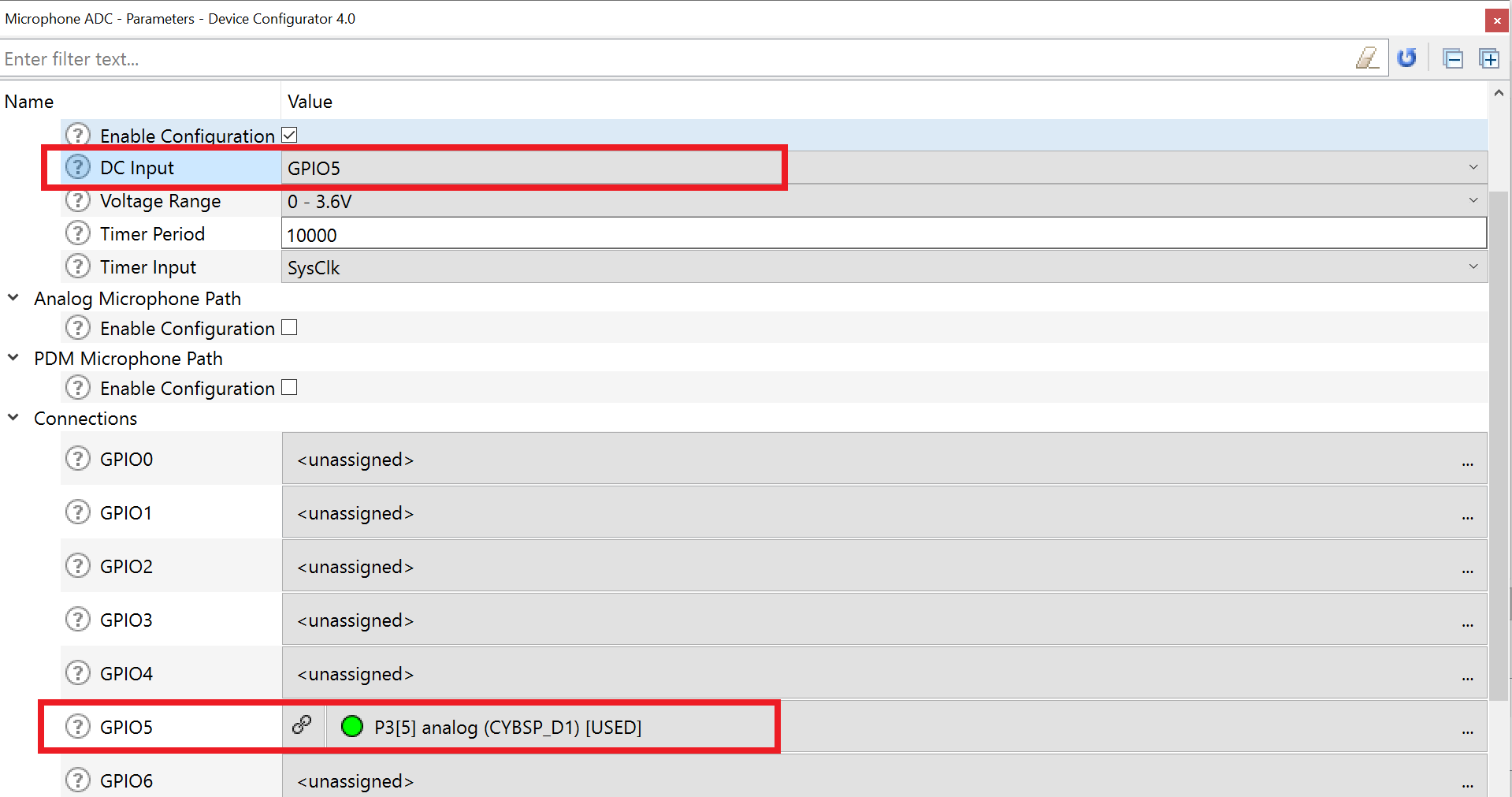The height and width of the screenshot is (797, 1512).
Task: Click the ellipsis button for GPIO5
Action: coord(1467,732)
